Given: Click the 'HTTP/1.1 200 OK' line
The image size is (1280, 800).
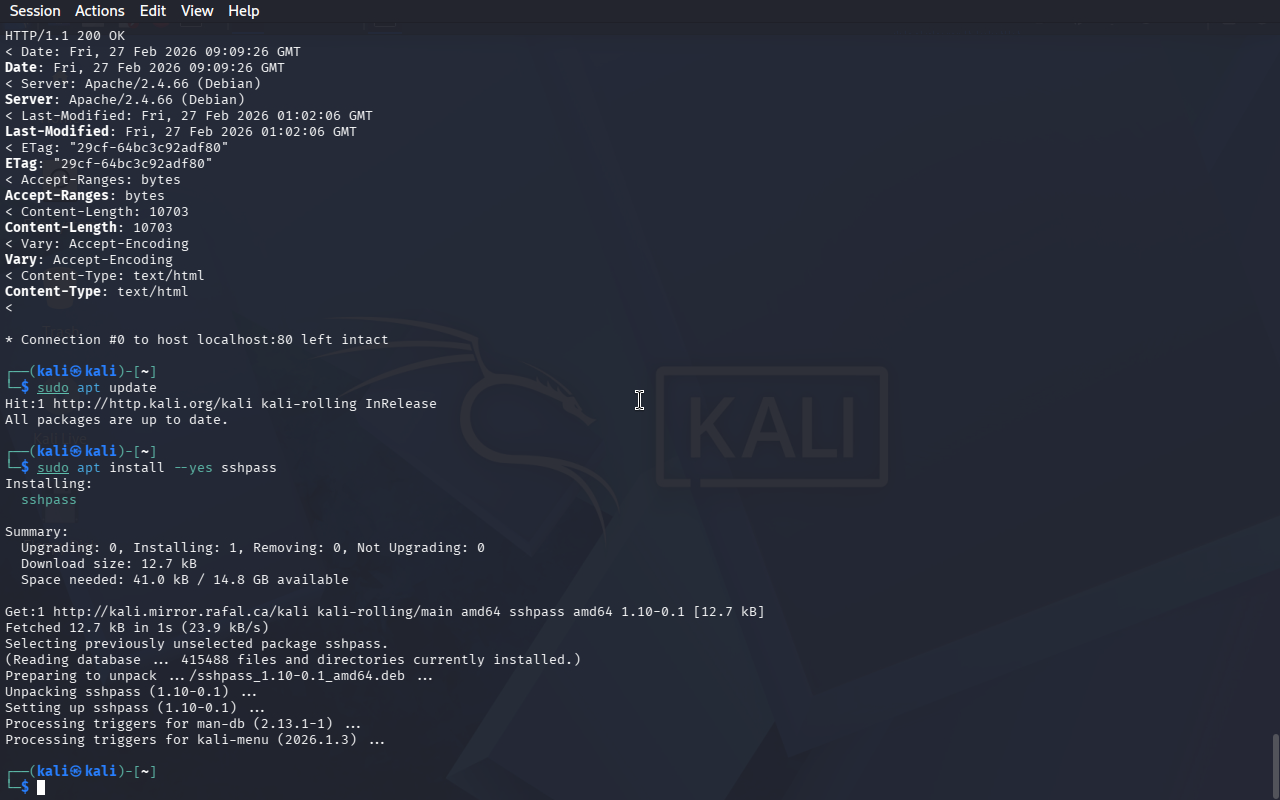Looking at the screenshot, I should point(65,36).
